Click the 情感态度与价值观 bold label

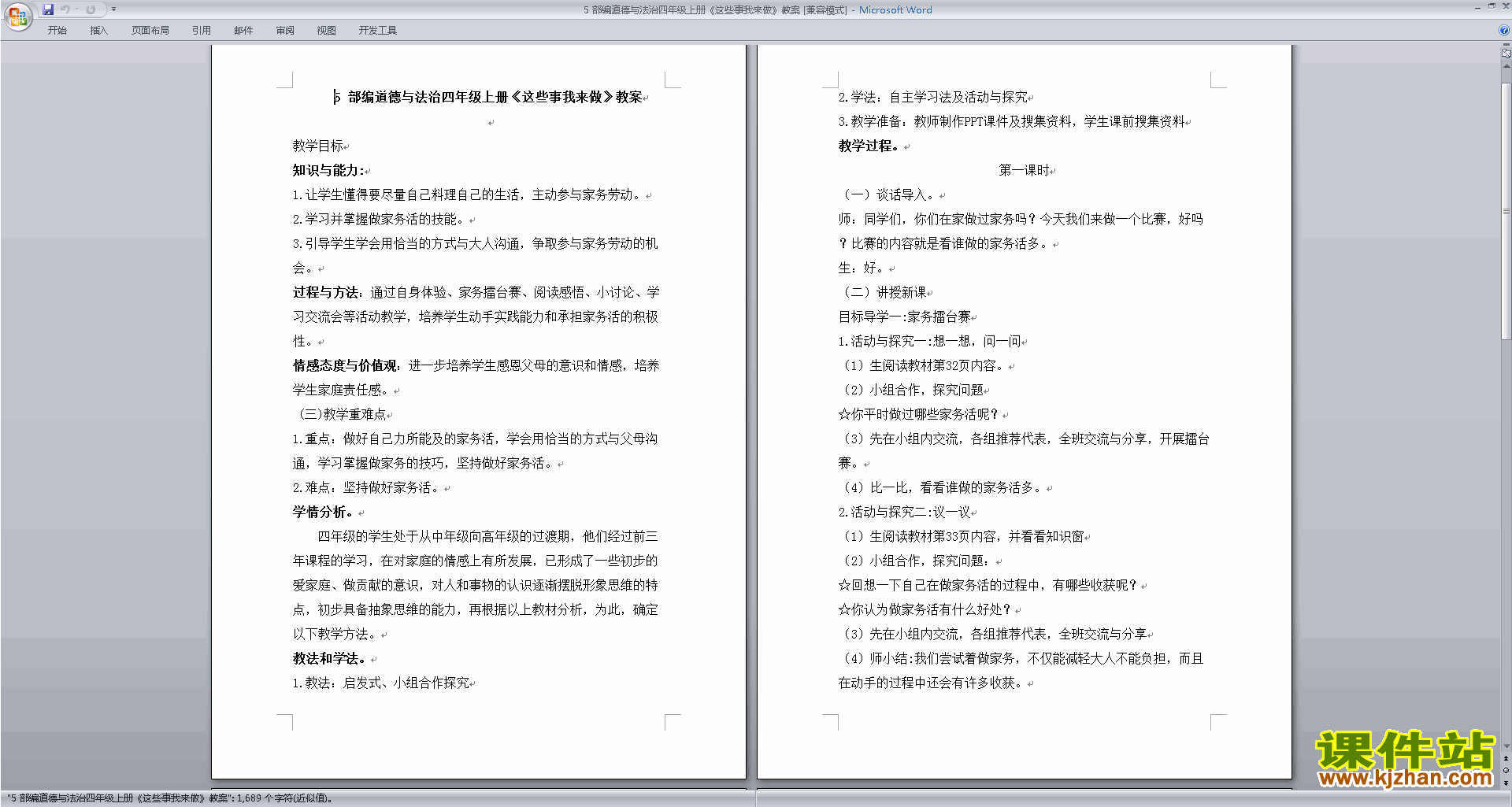345,365
